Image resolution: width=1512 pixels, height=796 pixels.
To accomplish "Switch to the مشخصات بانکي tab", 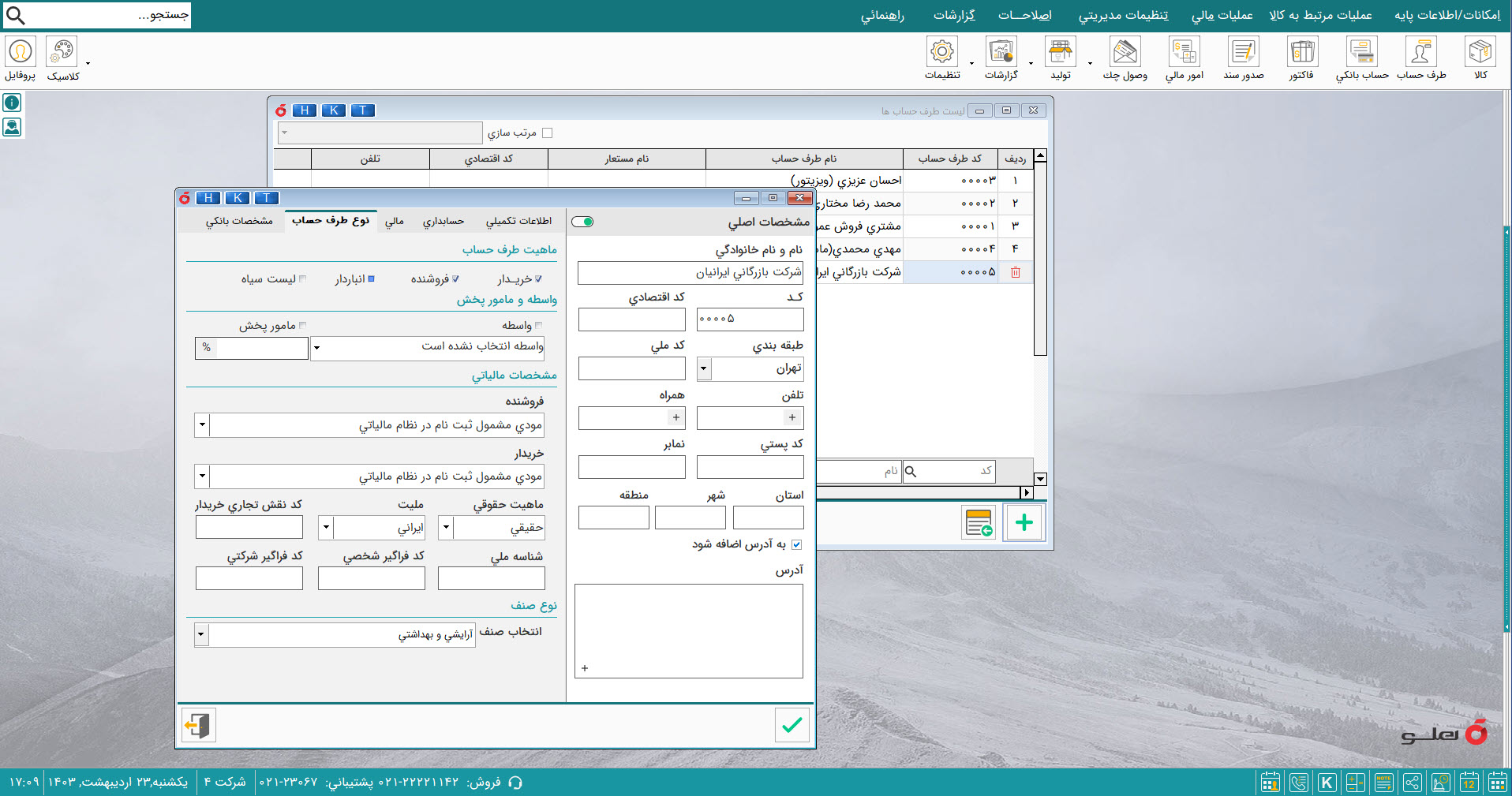I will coord(239,221).
